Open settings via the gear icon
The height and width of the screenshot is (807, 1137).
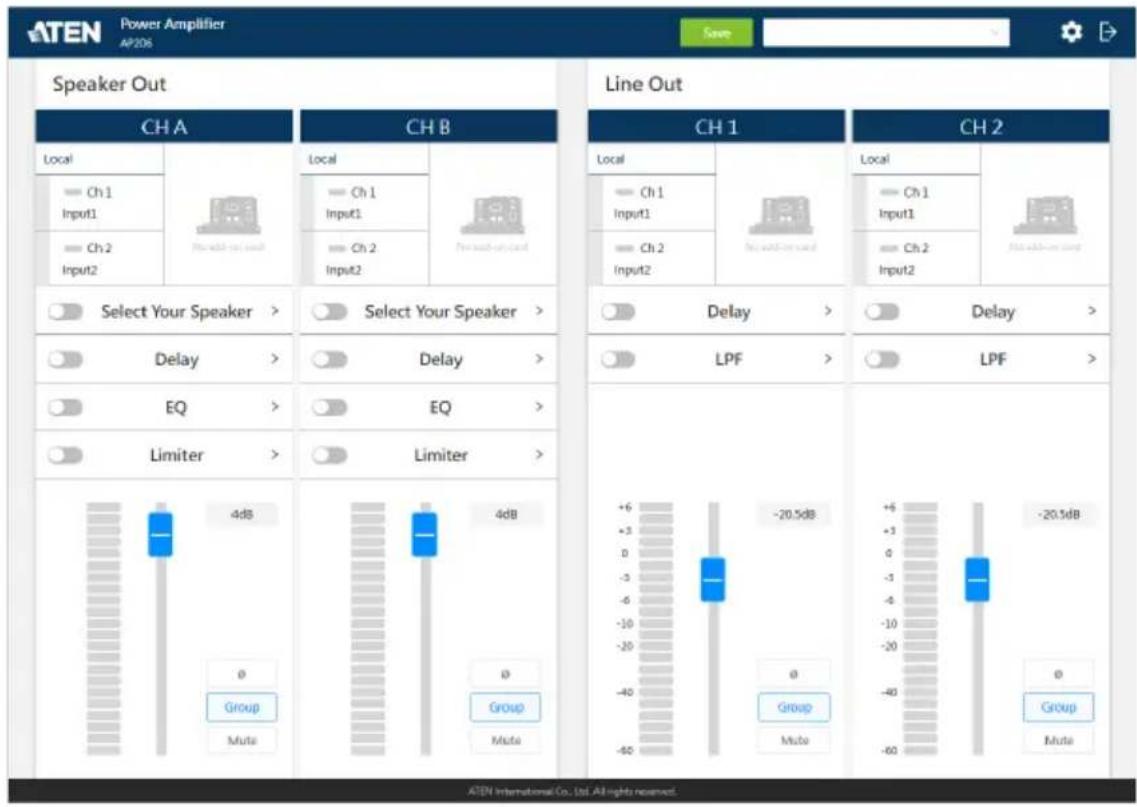[x=1071, y=32]
